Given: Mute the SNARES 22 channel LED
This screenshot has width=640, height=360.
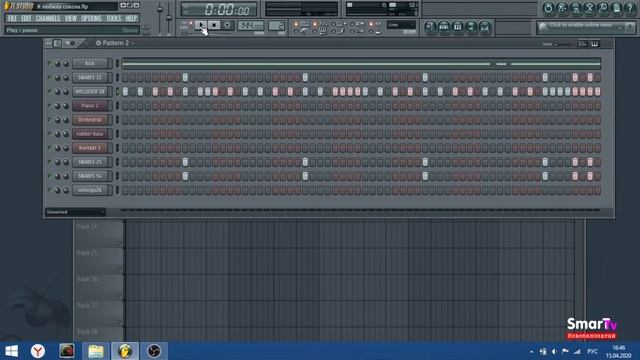Looking at the screenshot, I should pyautogui.click(x=49, y=77).
